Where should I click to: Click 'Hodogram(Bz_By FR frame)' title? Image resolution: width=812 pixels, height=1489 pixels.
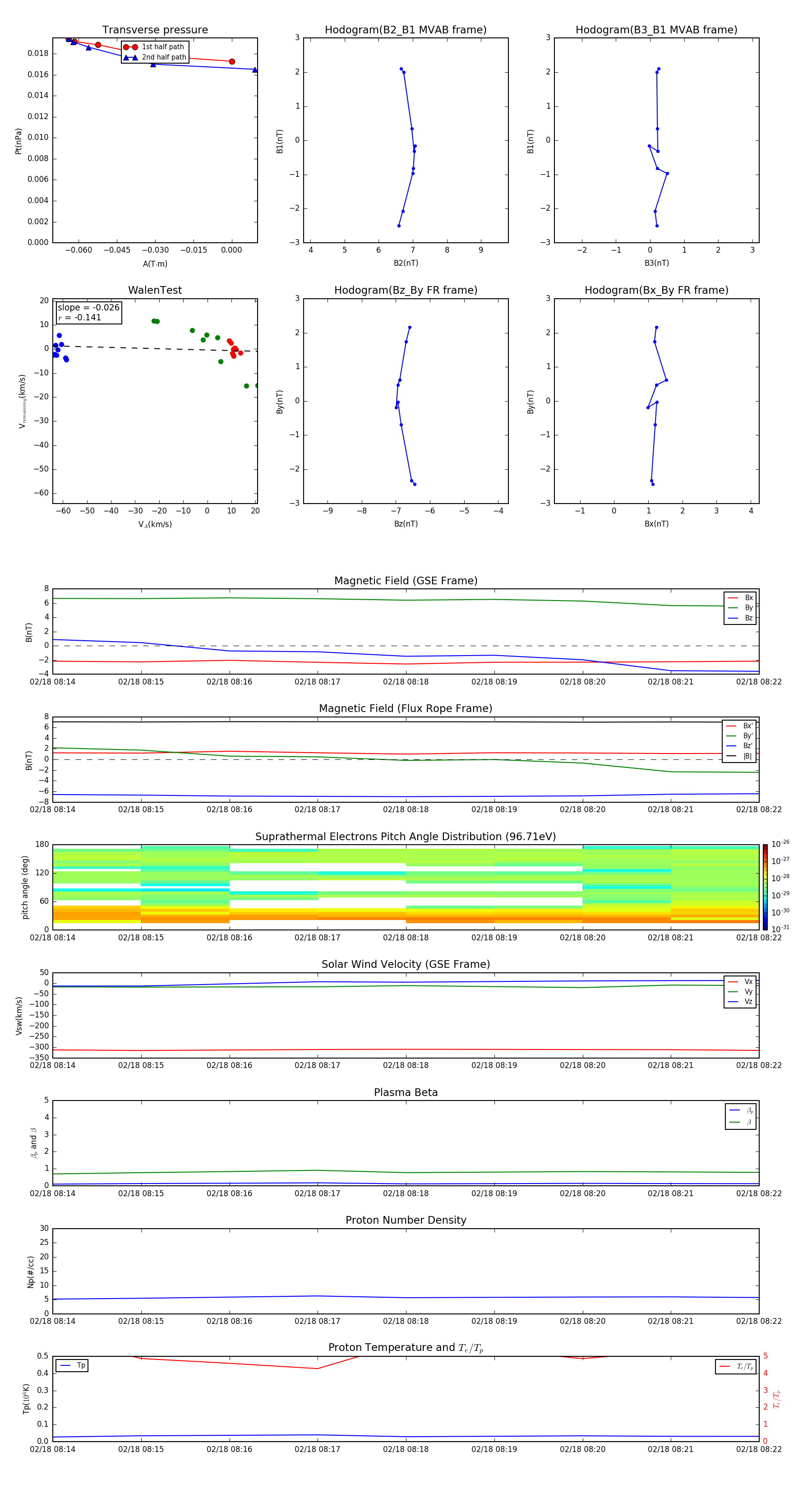point(406,290)
